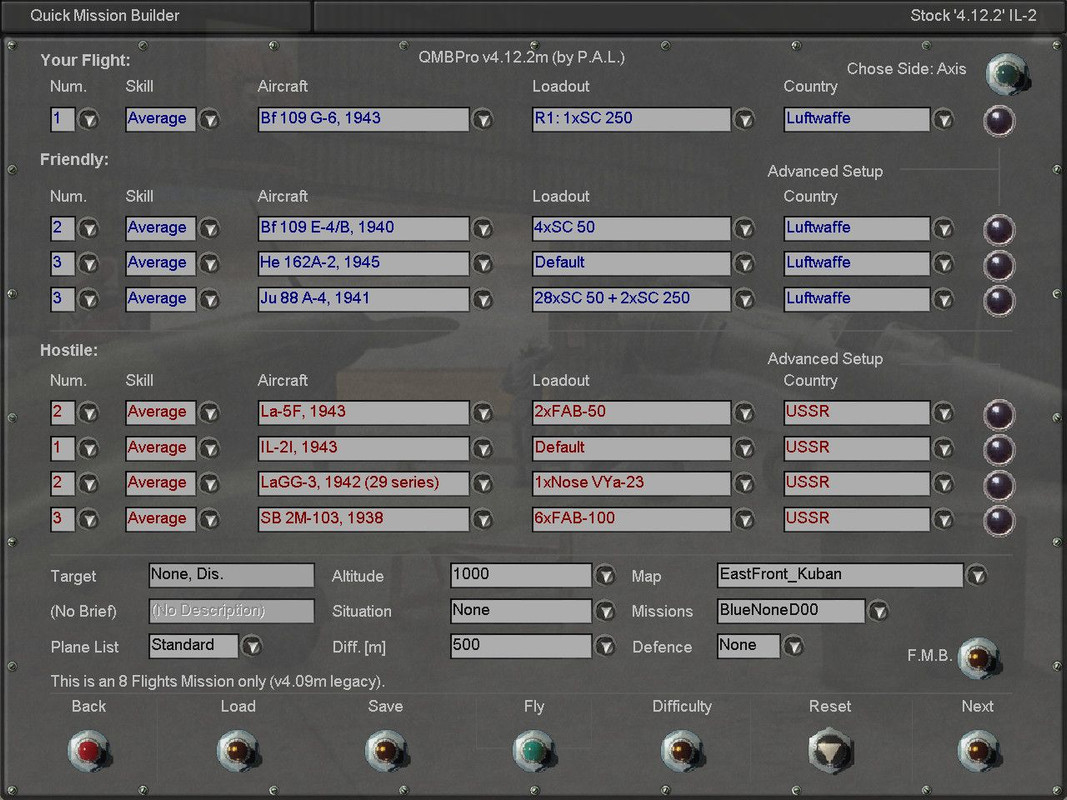Open the Defence dropdown arrow
The image size is (1067, 800).
coord(793,646)
